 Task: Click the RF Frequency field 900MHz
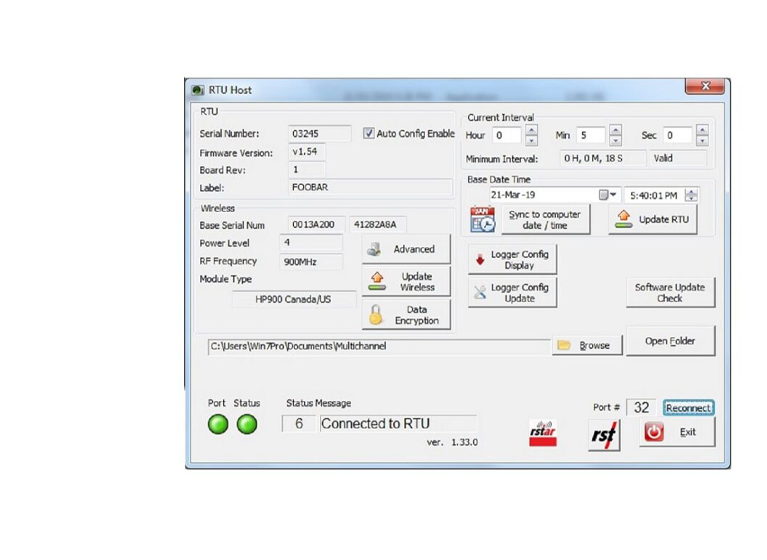point(311,262)
